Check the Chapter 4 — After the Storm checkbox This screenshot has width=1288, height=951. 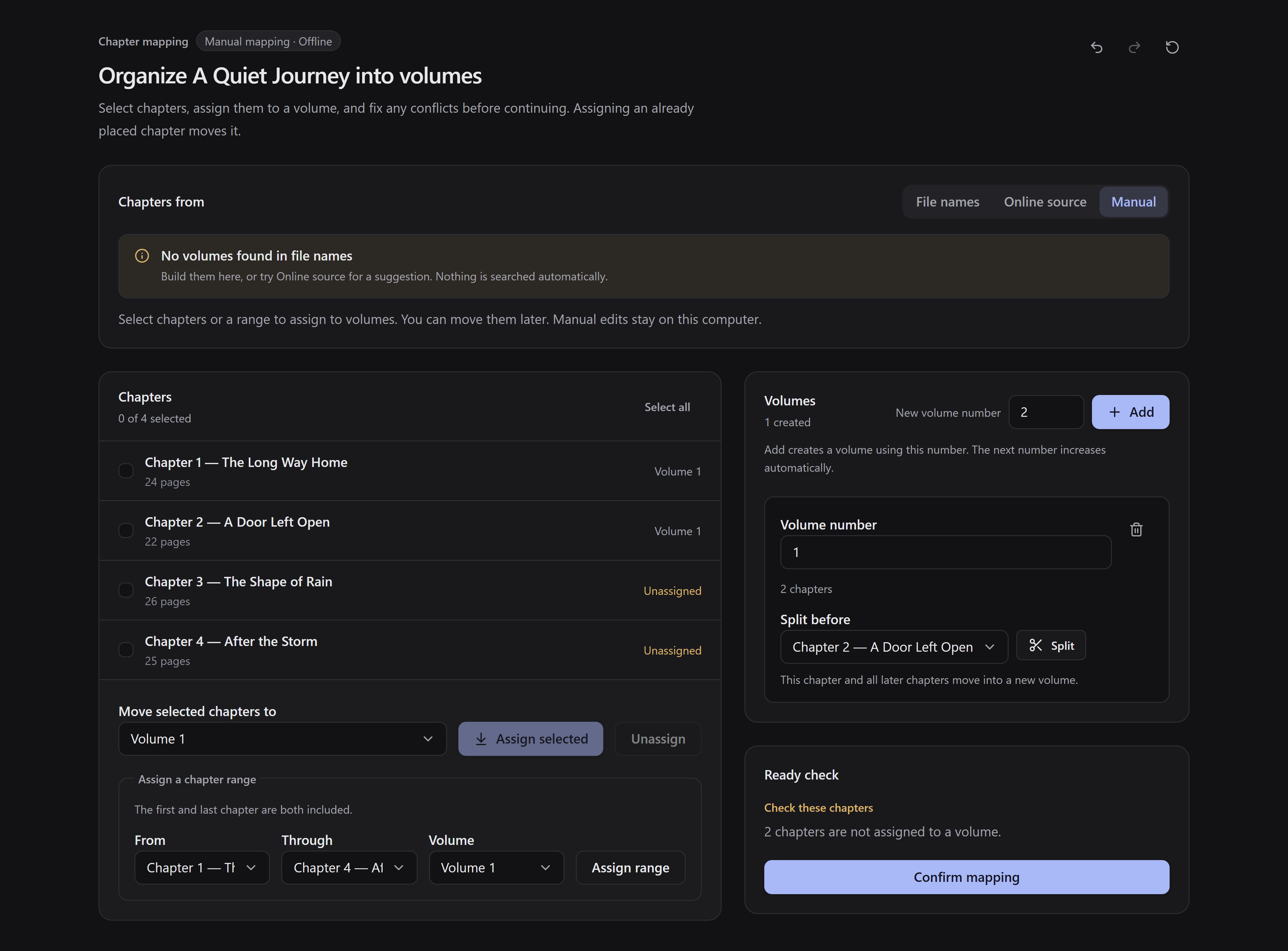click(x=125, y=650)
